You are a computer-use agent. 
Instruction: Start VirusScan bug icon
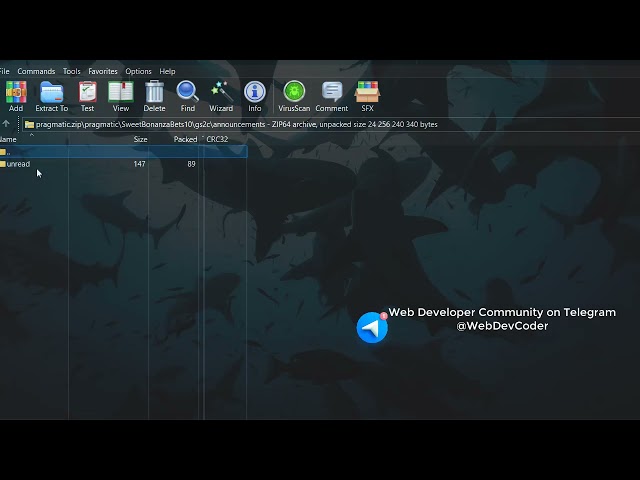294,96
